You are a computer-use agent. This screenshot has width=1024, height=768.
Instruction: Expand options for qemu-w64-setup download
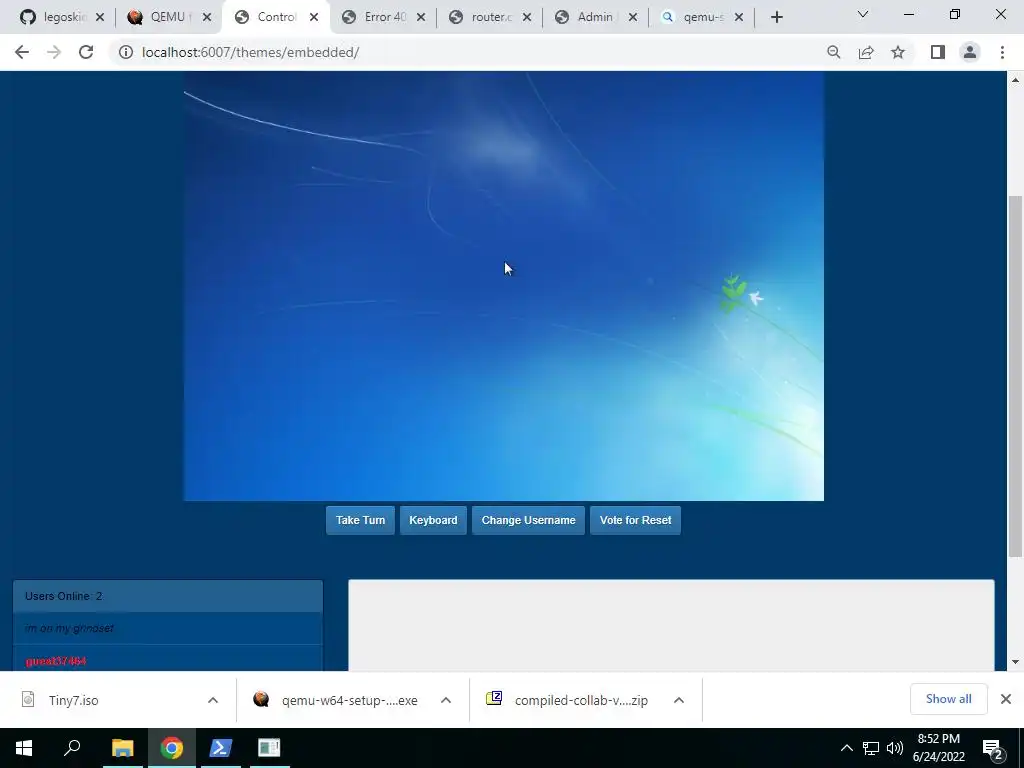(x=446, y=700)
